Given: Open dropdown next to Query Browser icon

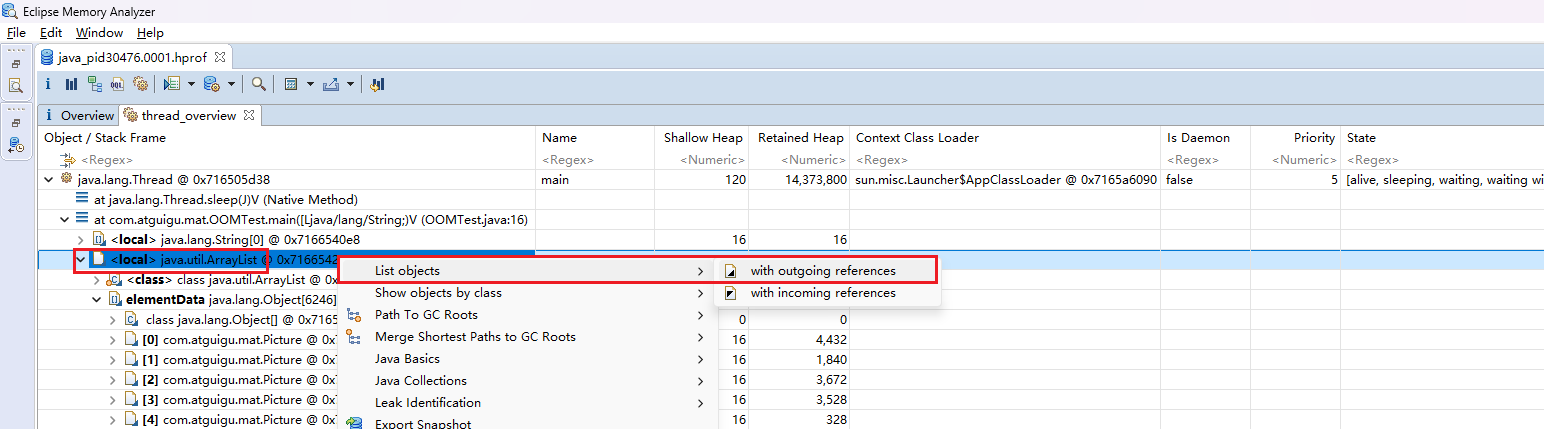Looking at the screenshot, I should coord(231,85).
